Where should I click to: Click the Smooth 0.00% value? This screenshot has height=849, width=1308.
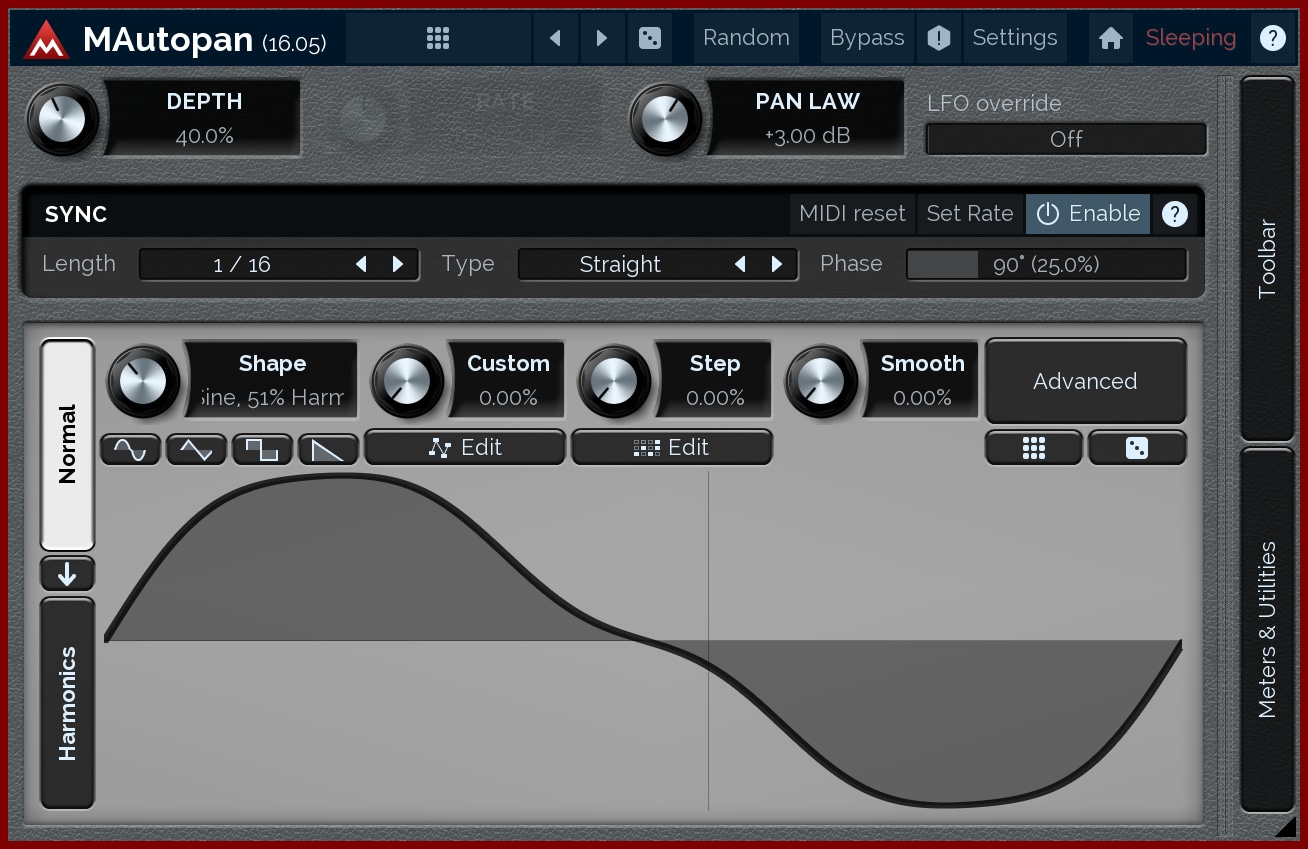click(x=922, y=398)
